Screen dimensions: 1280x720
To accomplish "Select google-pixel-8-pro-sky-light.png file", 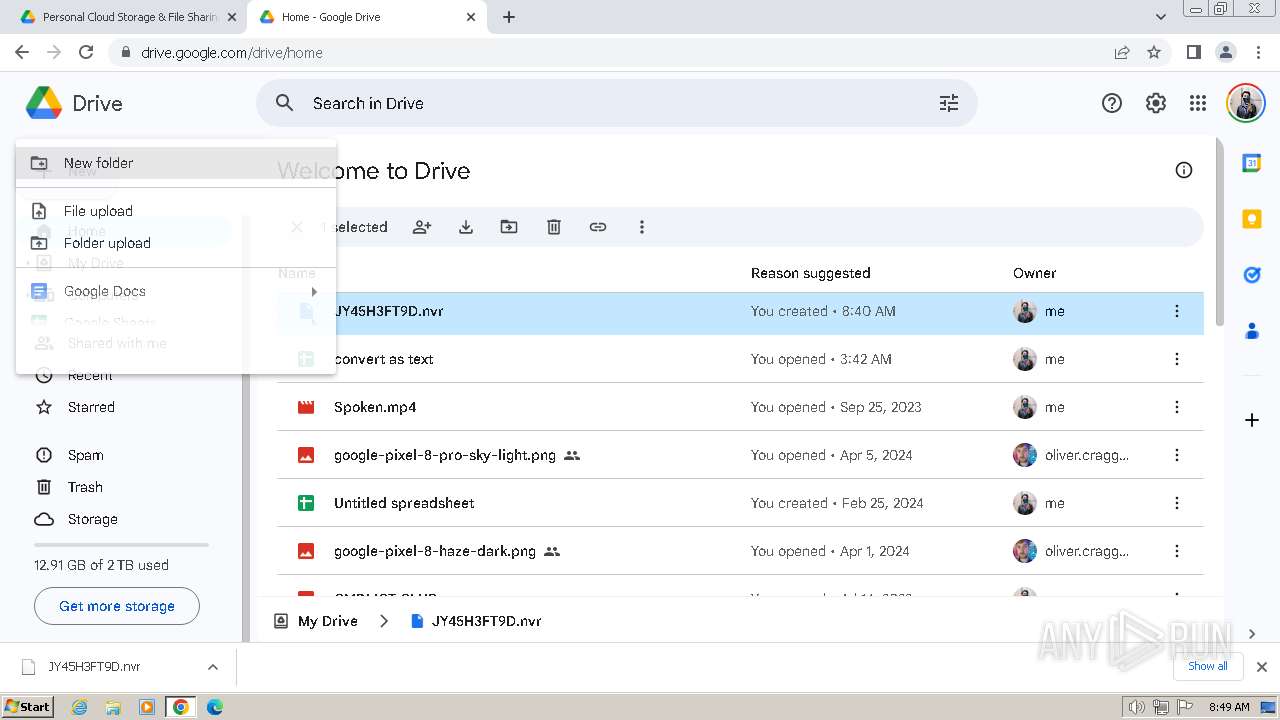I will coord(740,455).
